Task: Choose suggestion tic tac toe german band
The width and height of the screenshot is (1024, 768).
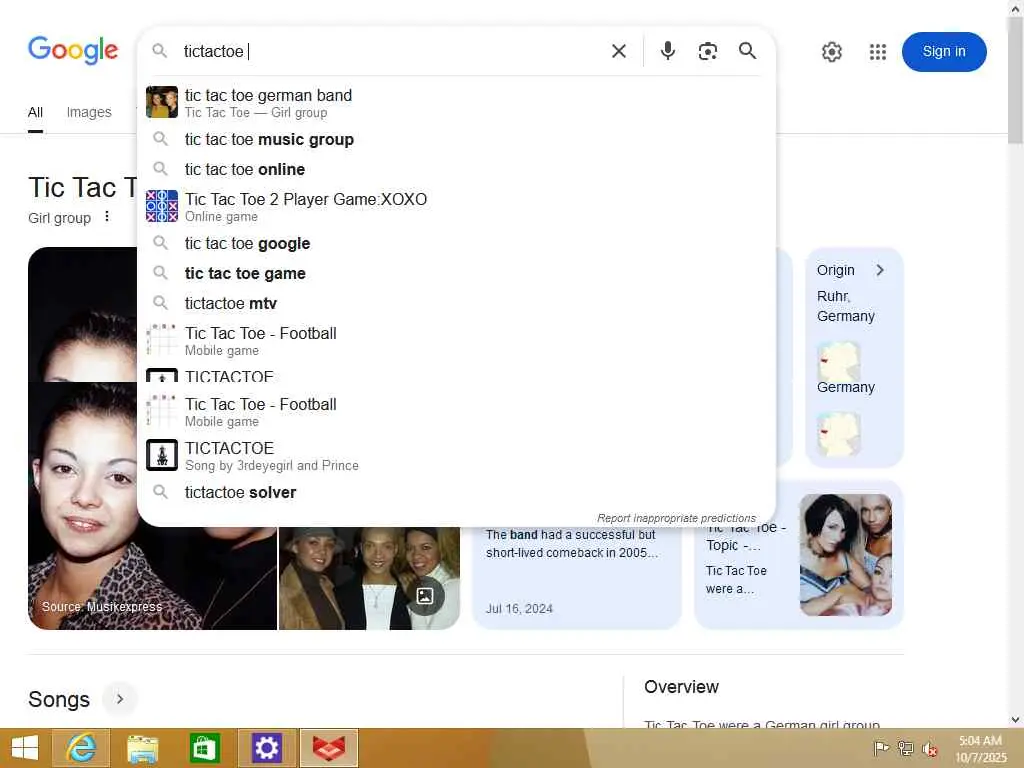Action: [456, 103]
